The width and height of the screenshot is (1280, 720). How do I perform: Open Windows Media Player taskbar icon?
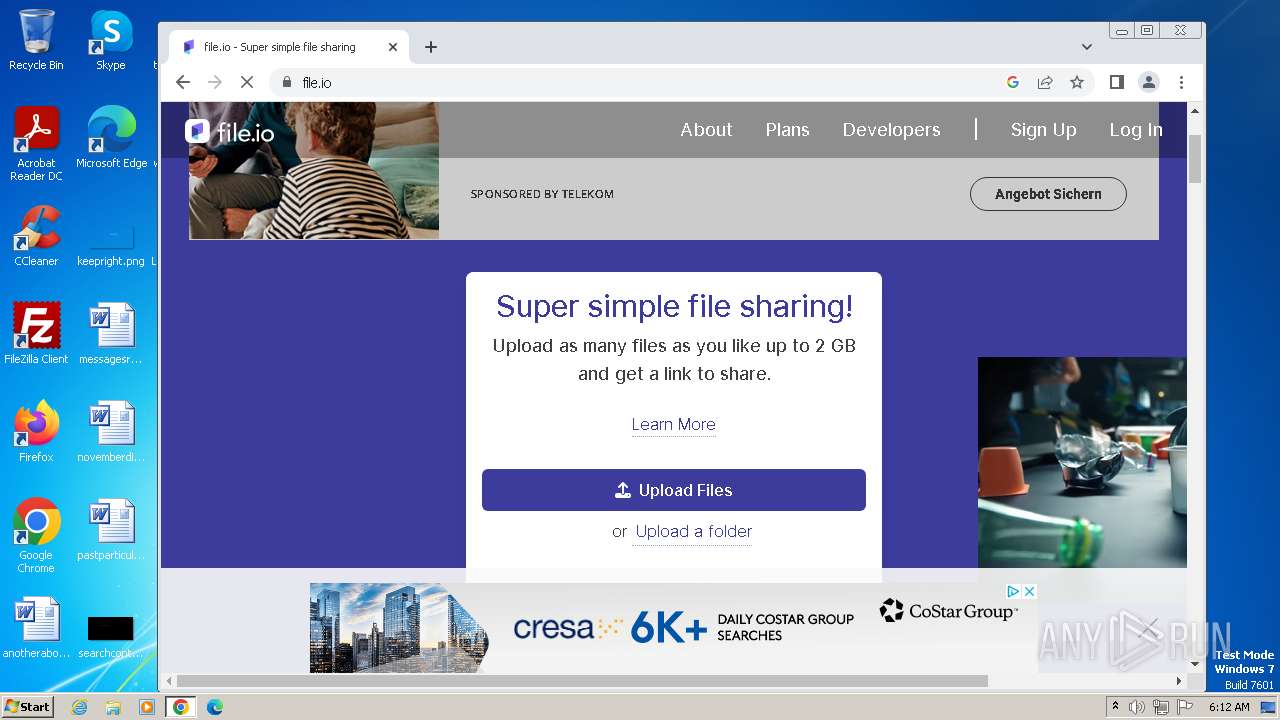[147, 707]
